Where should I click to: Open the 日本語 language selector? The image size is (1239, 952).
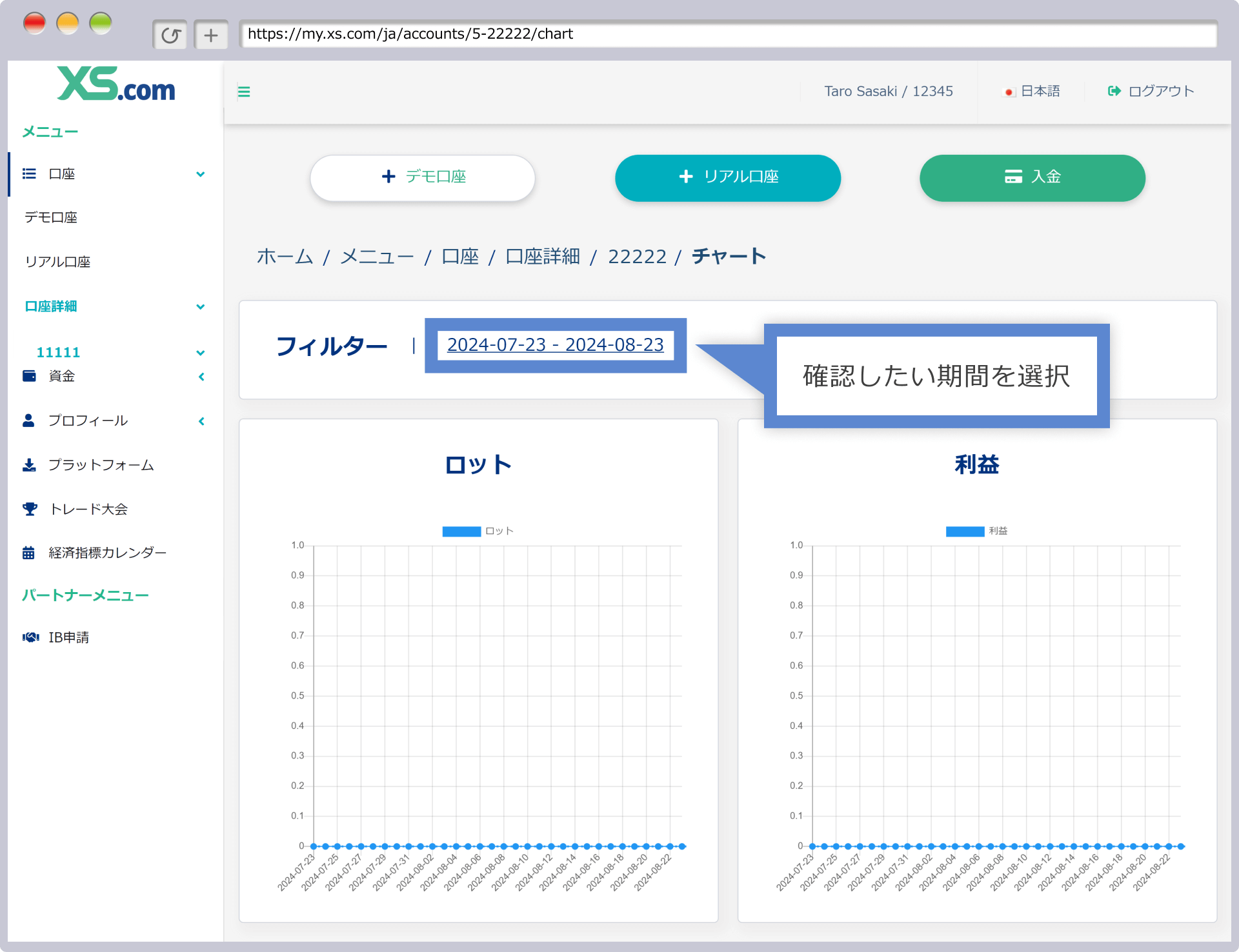pos(1040,92)
